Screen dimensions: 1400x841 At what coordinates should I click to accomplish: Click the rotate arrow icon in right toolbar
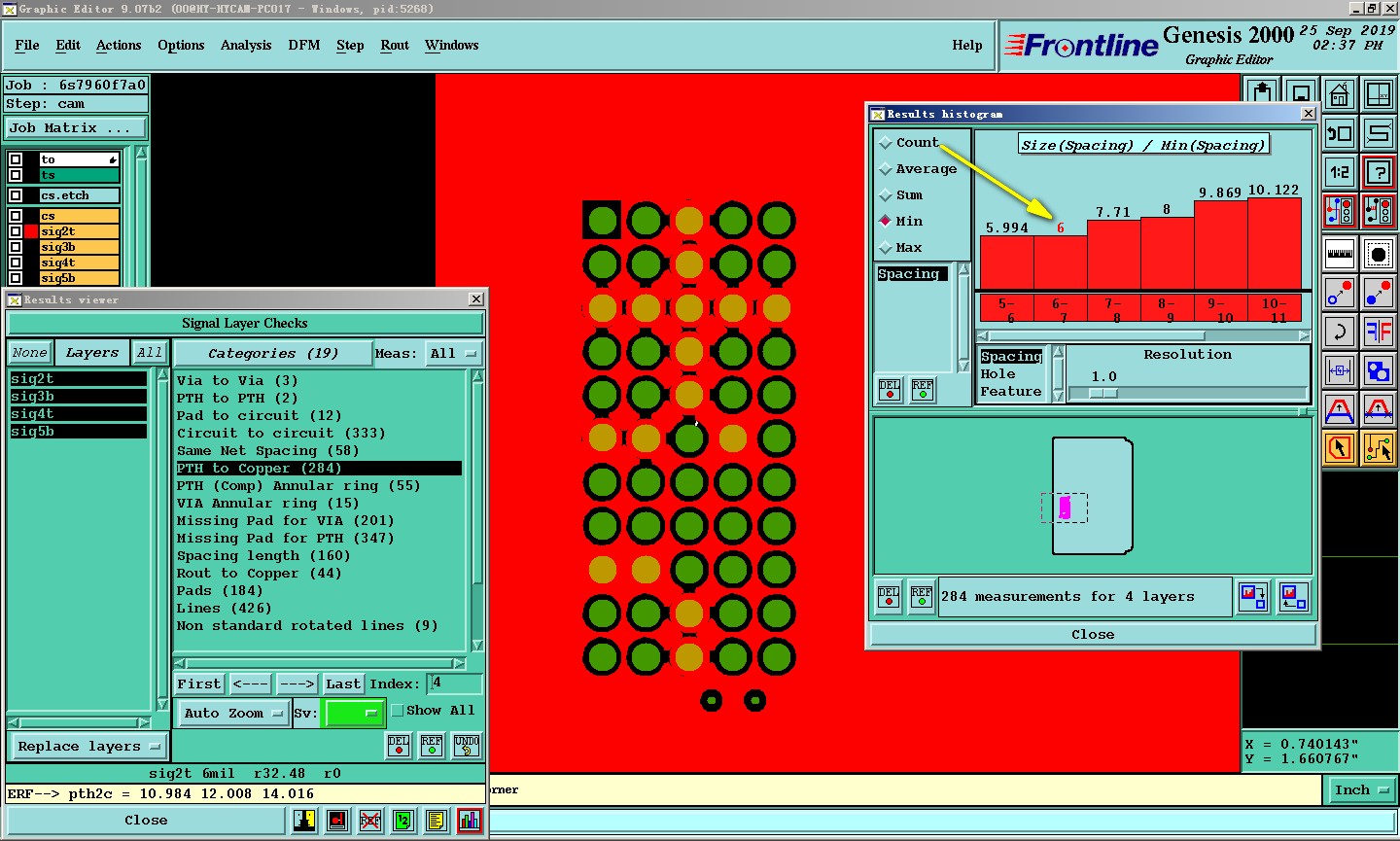pyautogui.click(x=1340, y=332)
